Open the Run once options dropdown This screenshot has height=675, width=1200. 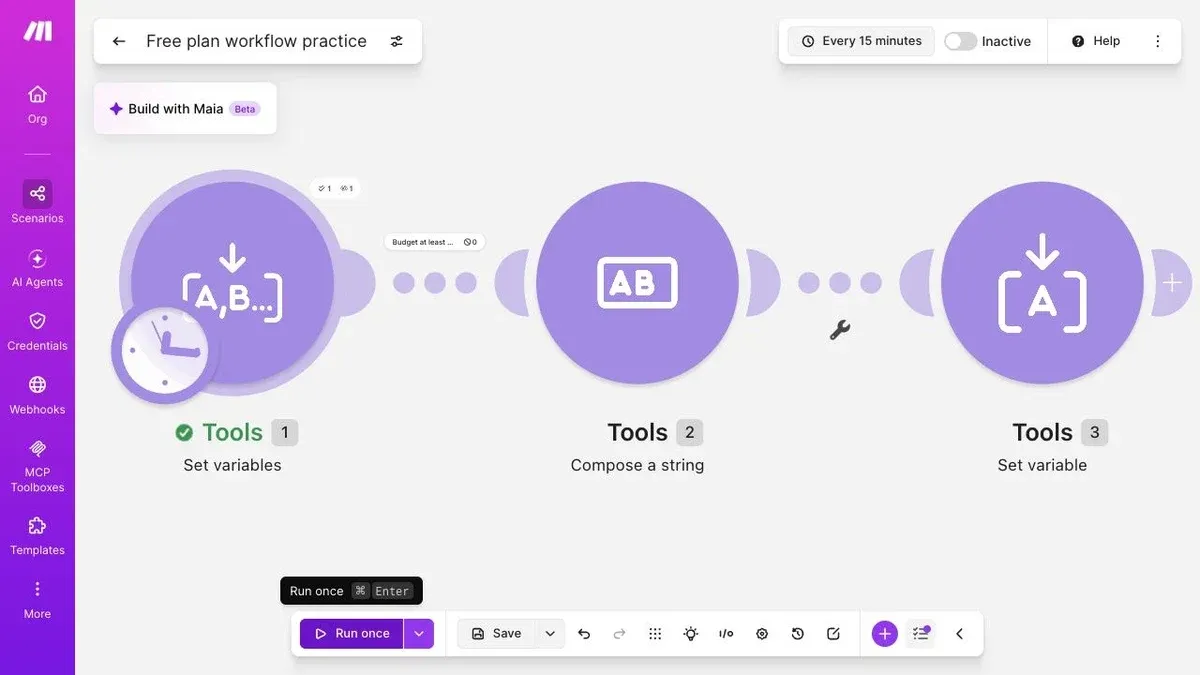(x=419, y=633)
